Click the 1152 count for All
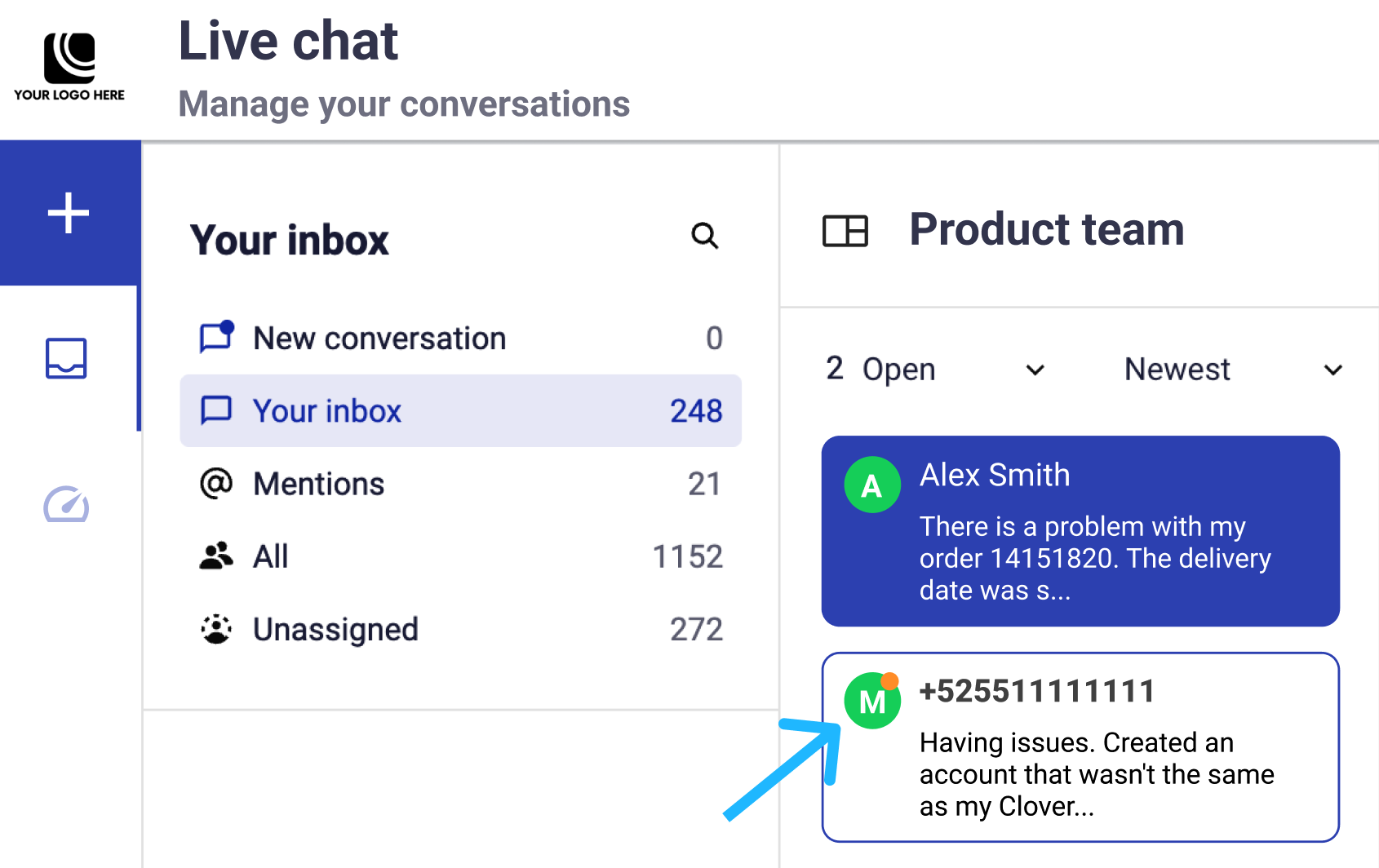1379x868 pixels. 687,557
